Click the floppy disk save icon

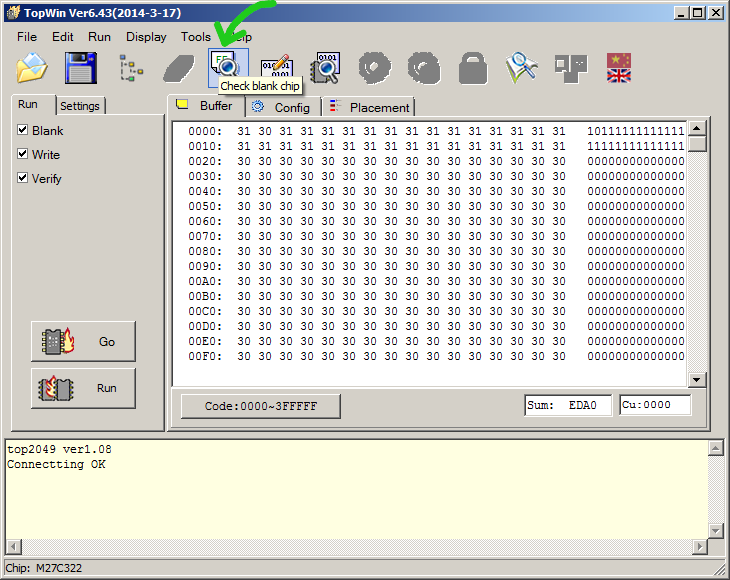point(80,68)
